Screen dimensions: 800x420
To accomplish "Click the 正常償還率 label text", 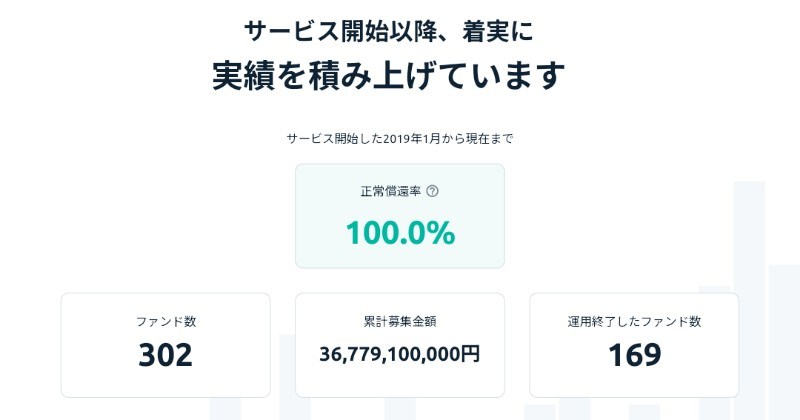I will [x=391, y=191].
